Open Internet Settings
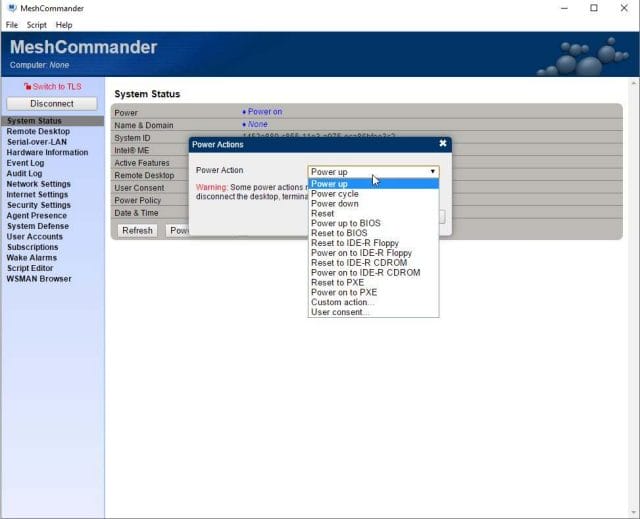 pyautogui.click(x=37, y=195)
